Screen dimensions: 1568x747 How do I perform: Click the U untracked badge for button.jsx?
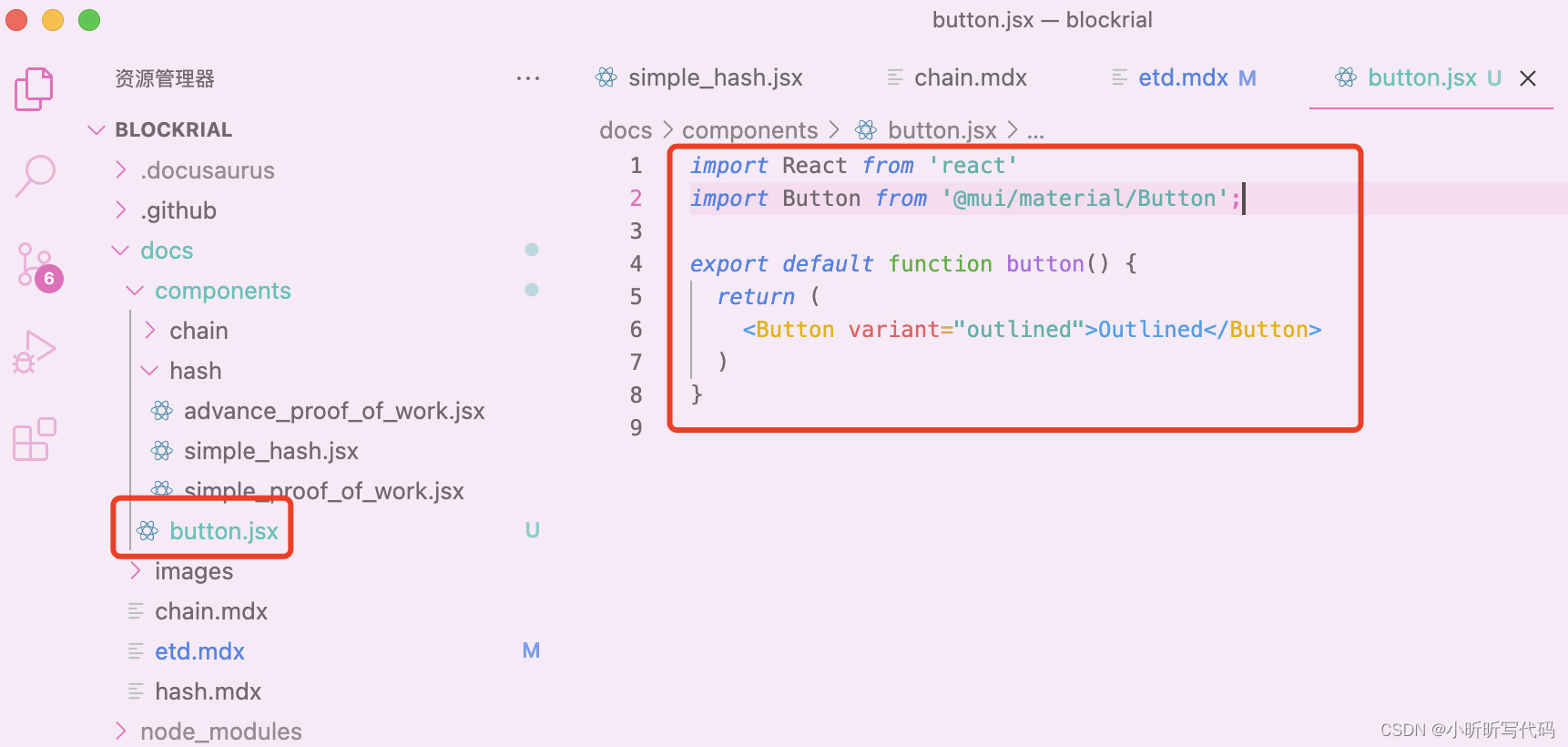tap(533, 530)
